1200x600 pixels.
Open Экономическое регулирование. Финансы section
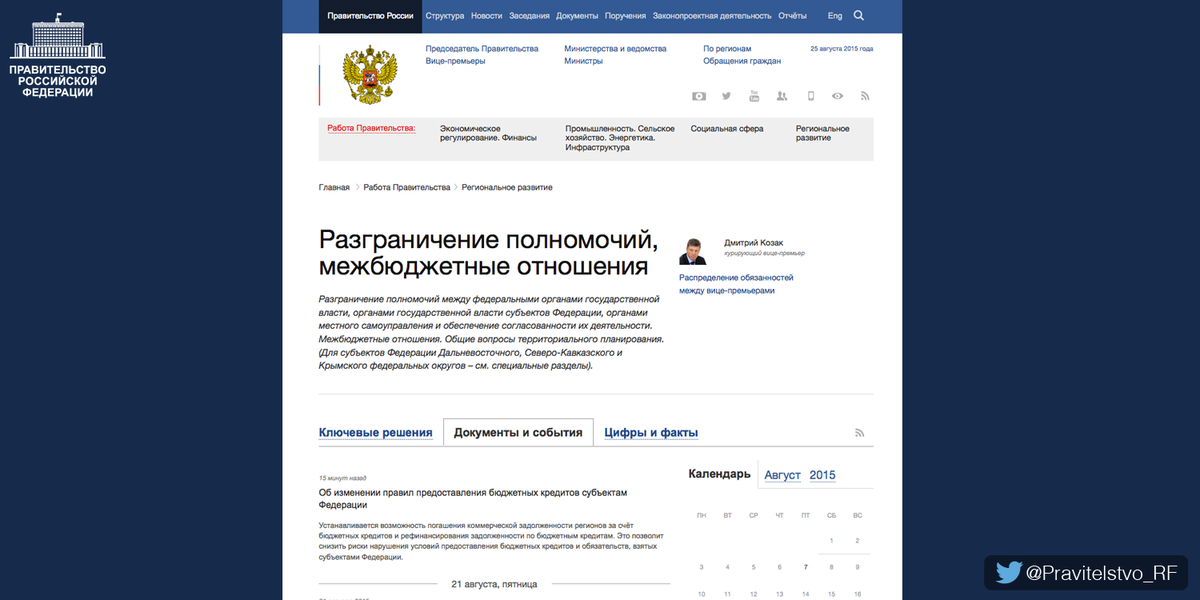[x=488, y=133]
